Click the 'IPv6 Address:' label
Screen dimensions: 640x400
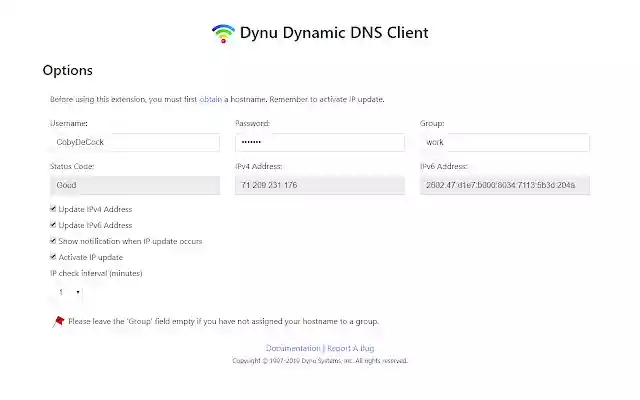[444, 167]
